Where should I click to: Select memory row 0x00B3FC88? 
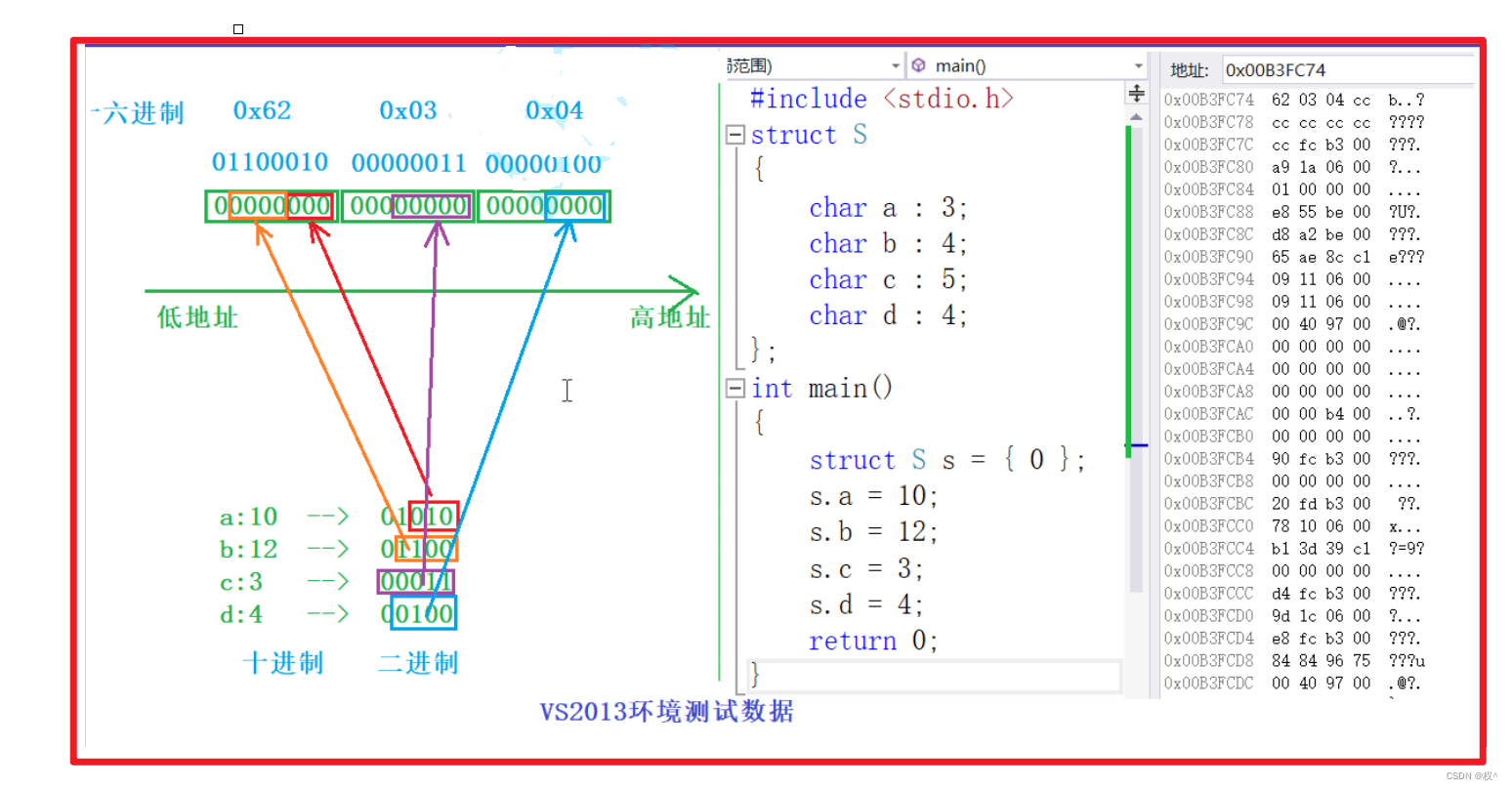[x=1294, y=212]
